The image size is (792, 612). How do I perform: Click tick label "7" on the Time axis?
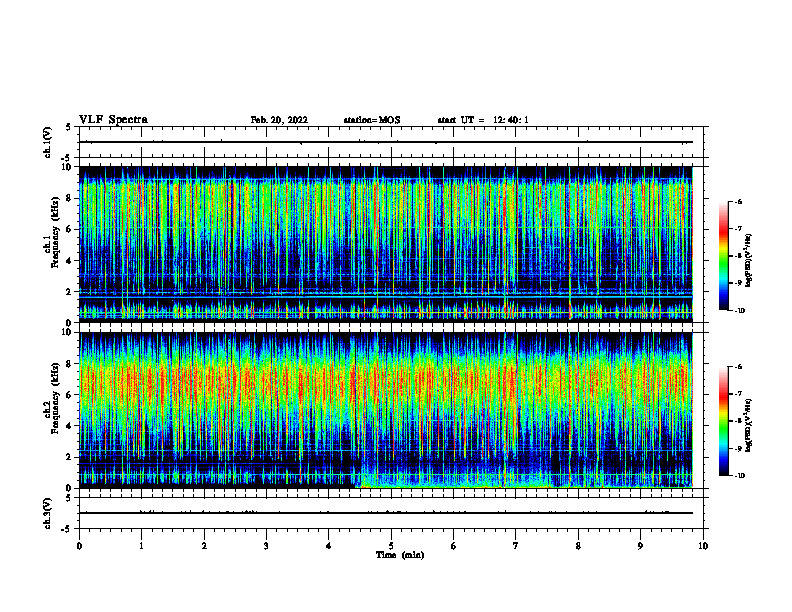click(516, 546)
